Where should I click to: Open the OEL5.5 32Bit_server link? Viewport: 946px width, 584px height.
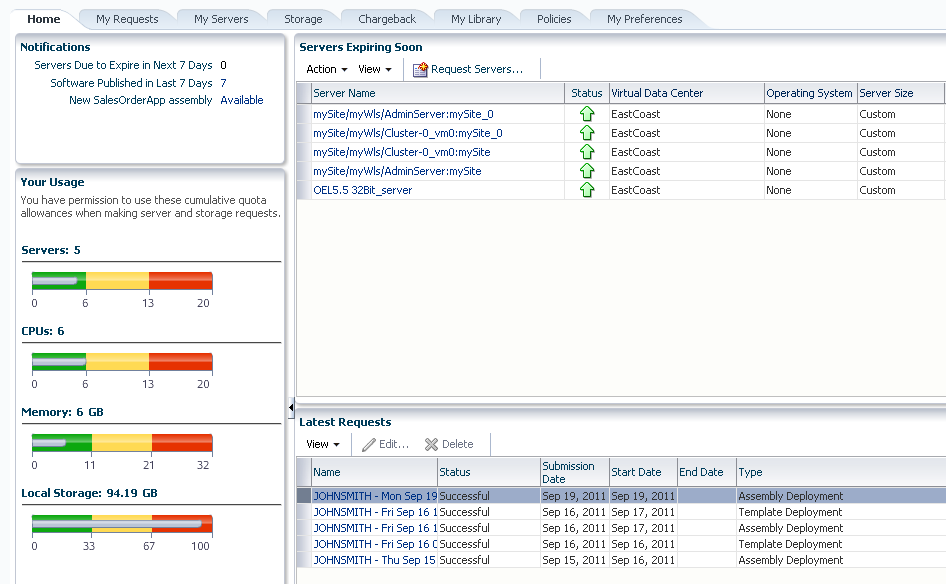pyautogui.click(x=363, y=190)
